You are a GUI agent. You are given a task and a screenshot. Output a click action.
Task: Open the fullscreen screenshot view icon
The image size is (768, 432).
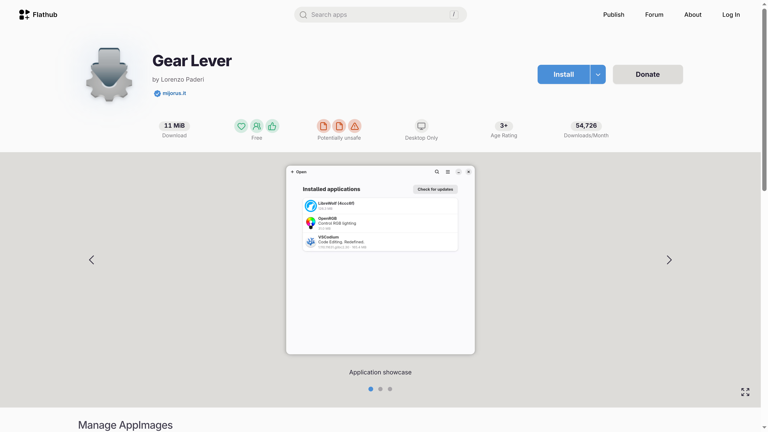pos(745,392)
